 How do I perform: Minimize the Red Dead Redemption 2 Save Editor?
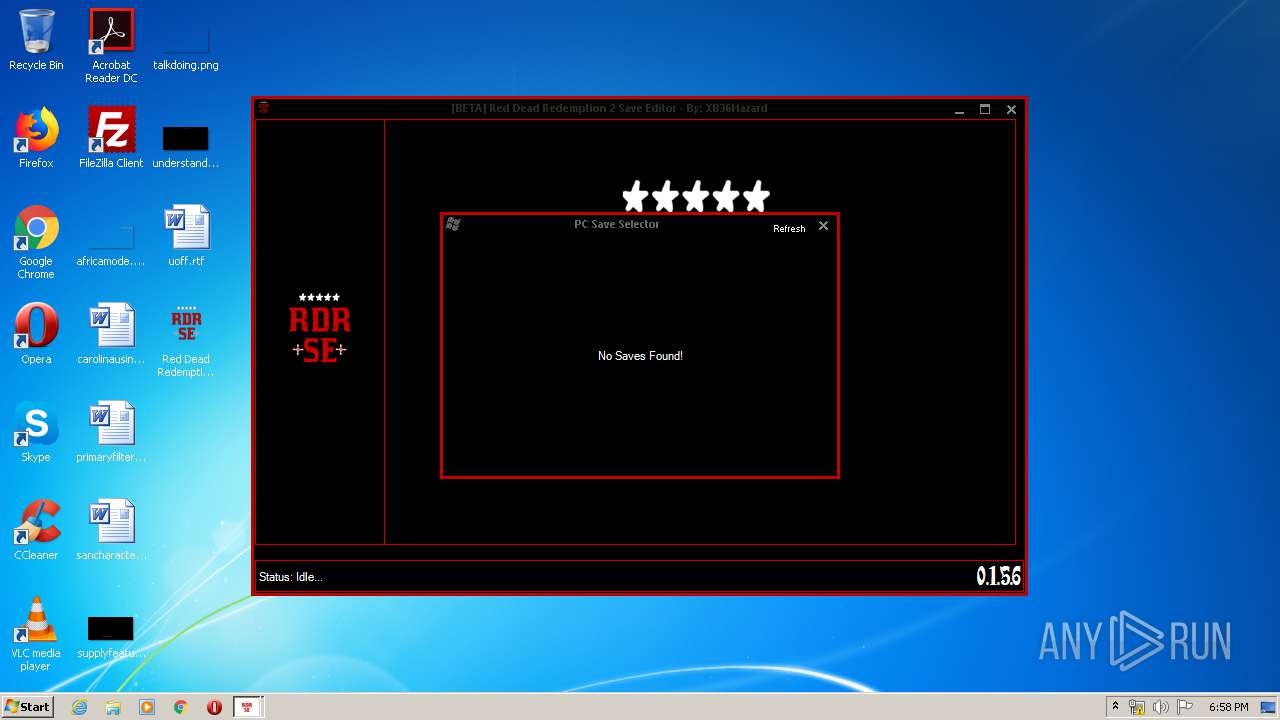959,110
